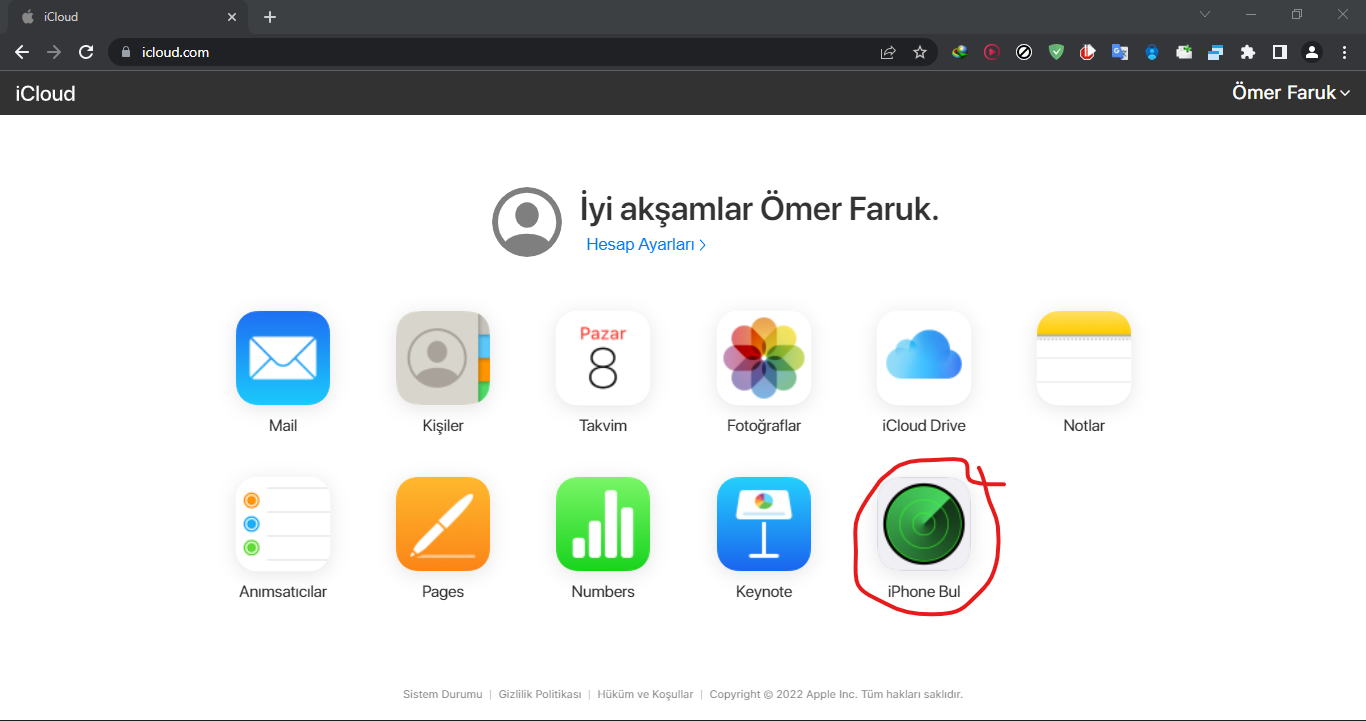Open the Takvim calendar app
Screen dimensions: 1366x721
tap(603, 358)
